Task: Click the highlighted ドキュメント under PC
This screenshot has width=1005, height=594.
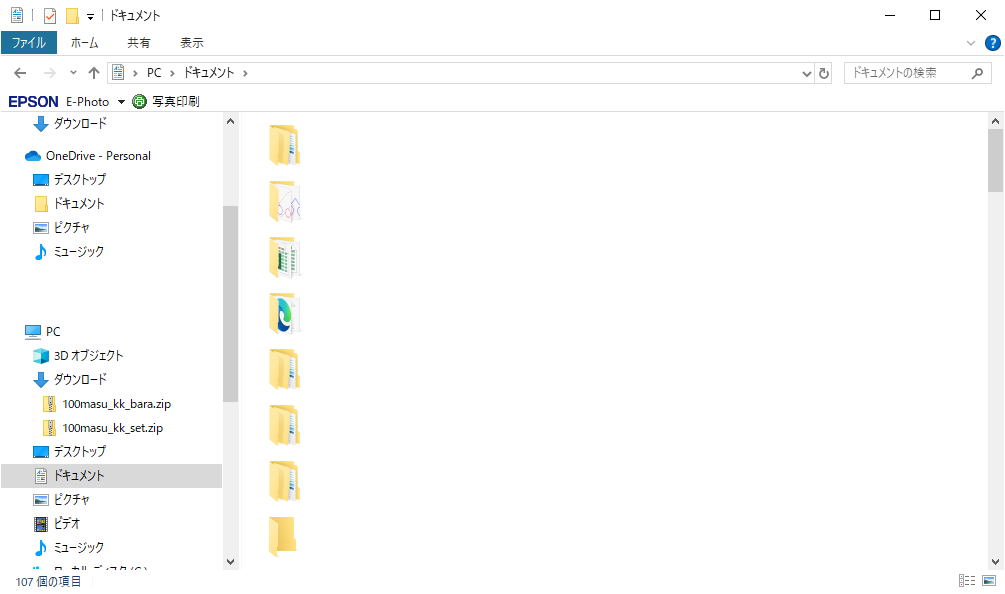Action: tap(112, 475)
